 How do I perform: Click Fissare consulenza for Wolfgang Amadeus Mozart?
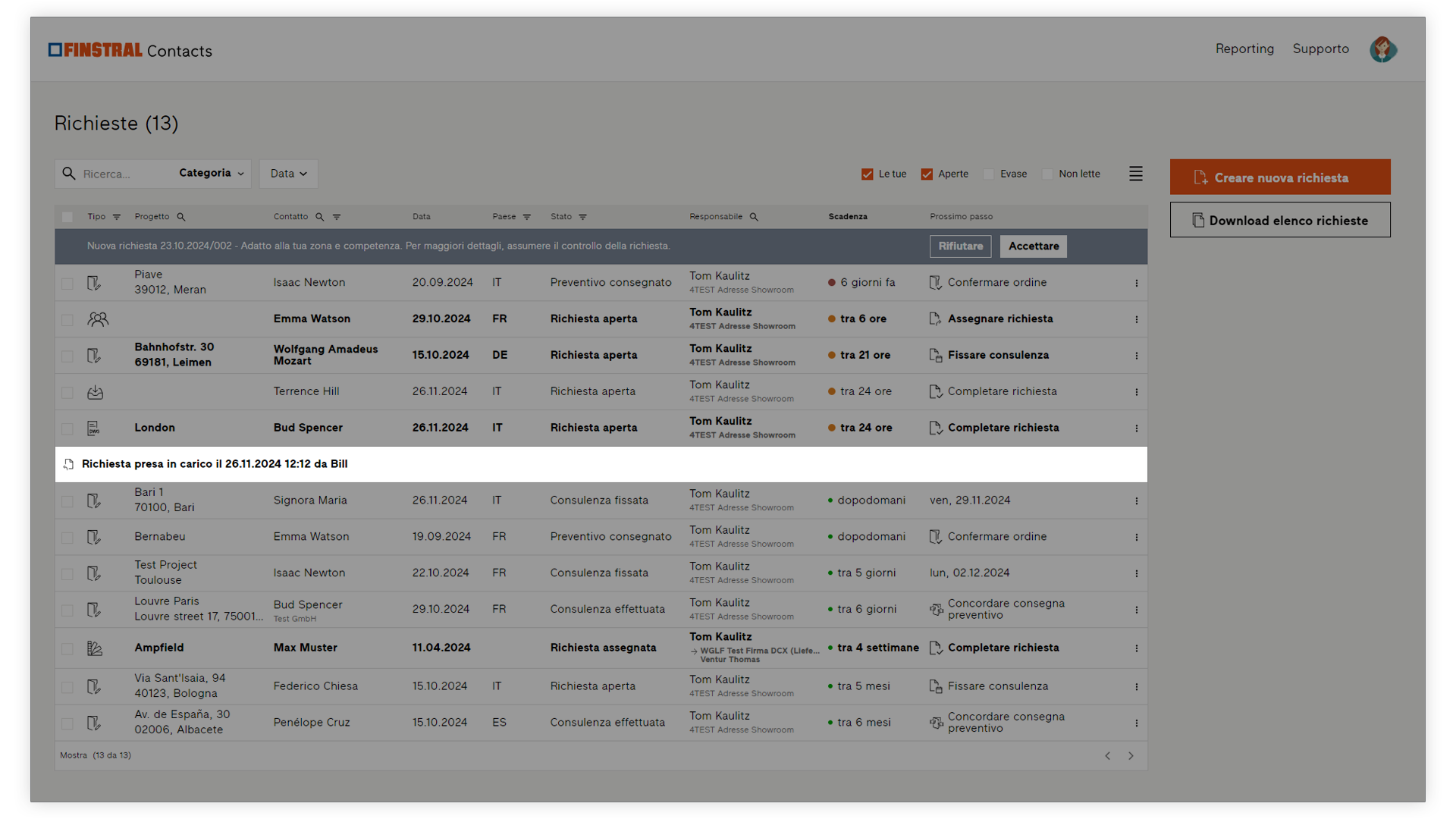pos(989,356)
